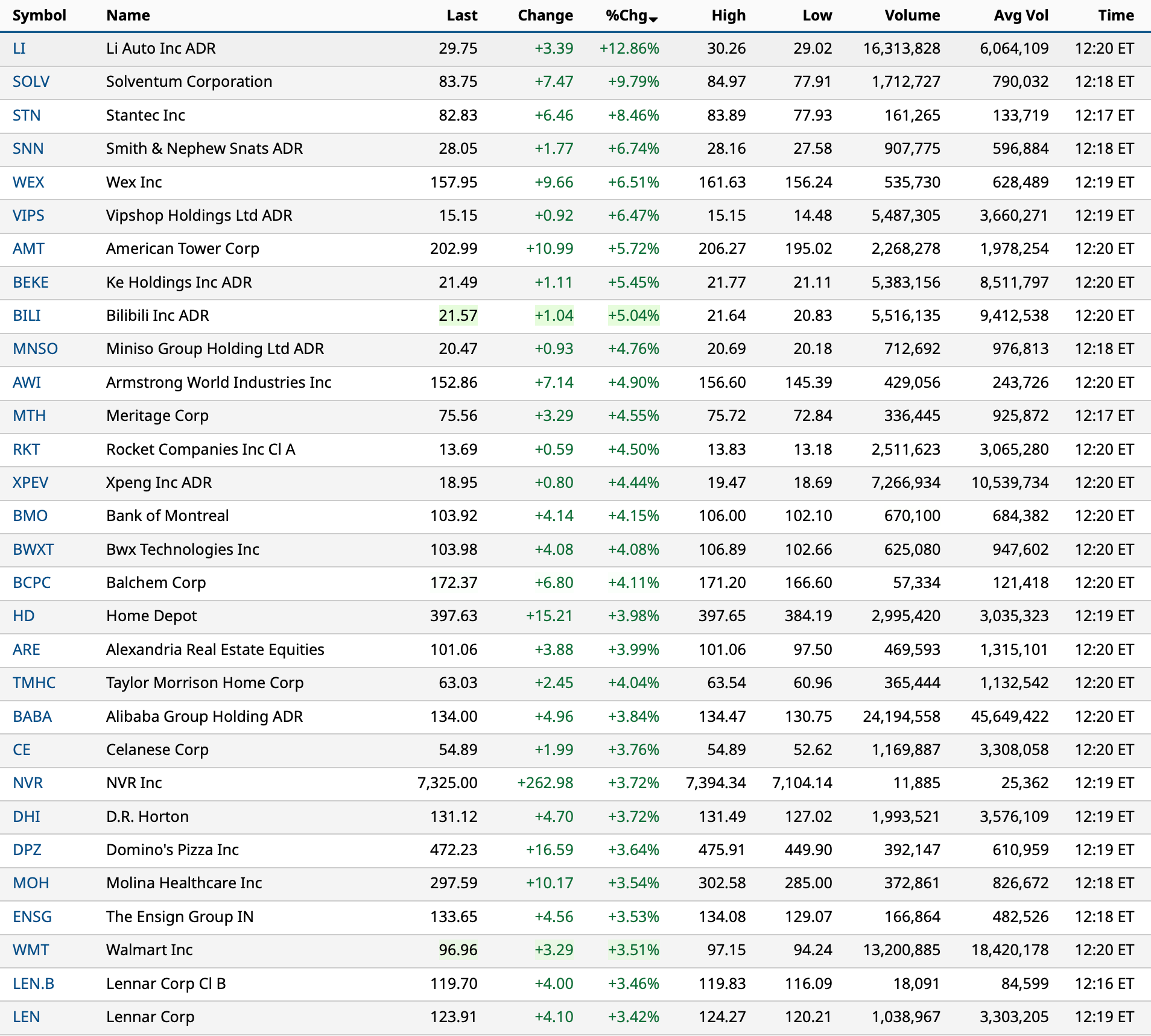Open the SOLV symbol link
Image resolution: width=1151 pixels, height=1036 pixels.
click(x=31, y=82)
